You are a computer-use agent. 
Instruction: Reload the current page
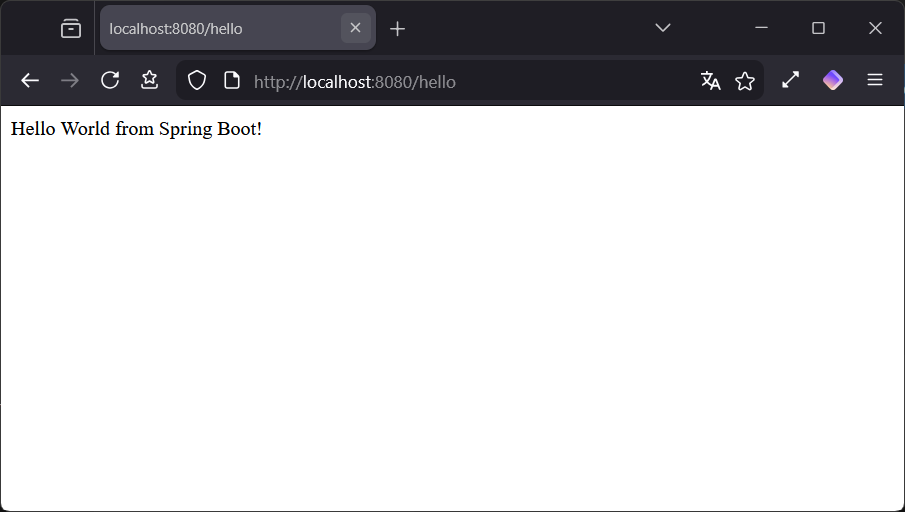(x=110, y=80)
